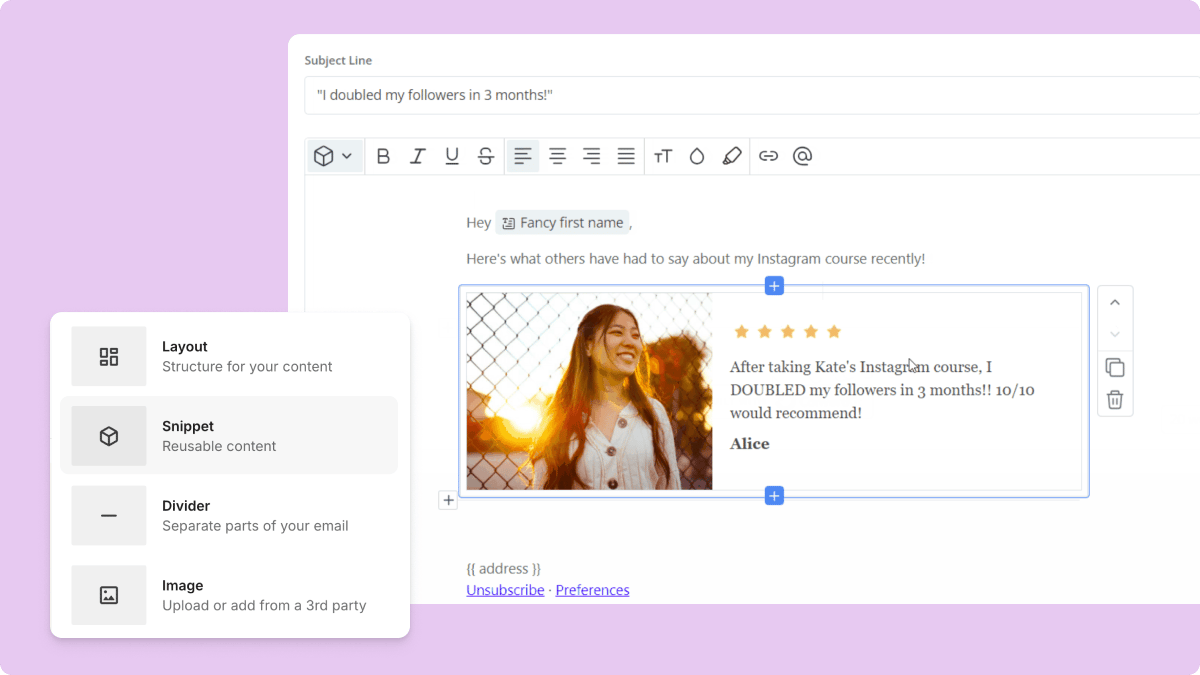Duplicate the testimonial block

click(1115, 367)
